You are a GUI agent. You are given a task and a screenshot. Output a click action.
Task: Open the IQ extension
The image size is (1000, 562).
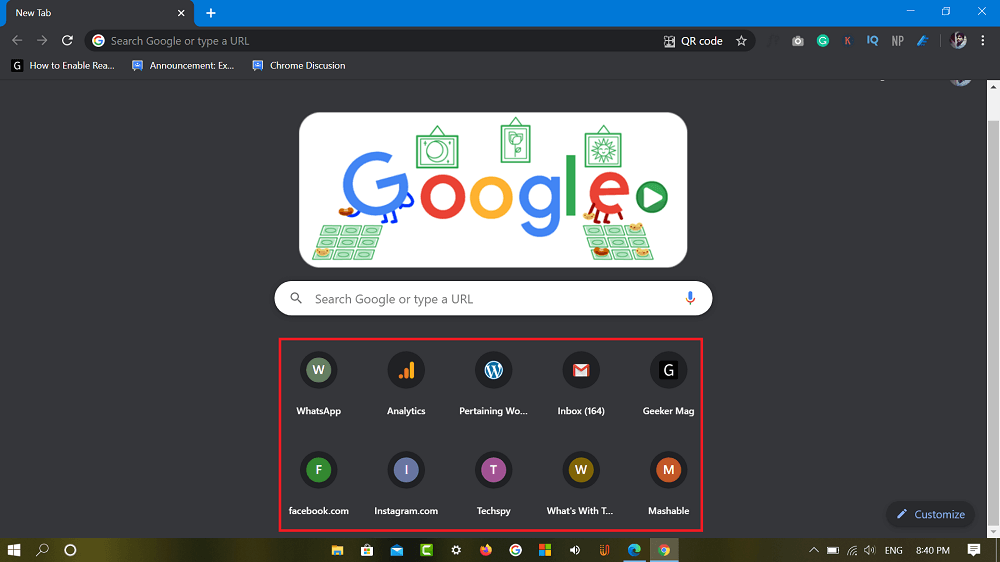pos(872,41)
